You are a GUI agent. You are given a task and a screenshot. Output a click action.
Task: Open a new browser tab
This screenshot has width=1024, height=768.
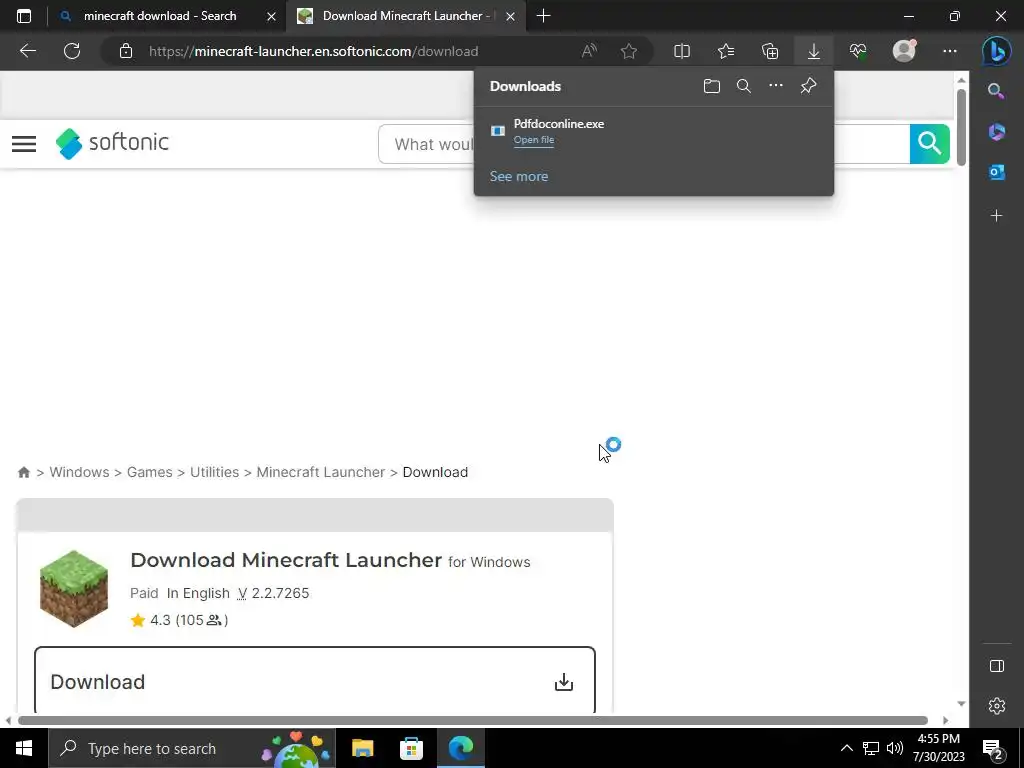[543, 16]
